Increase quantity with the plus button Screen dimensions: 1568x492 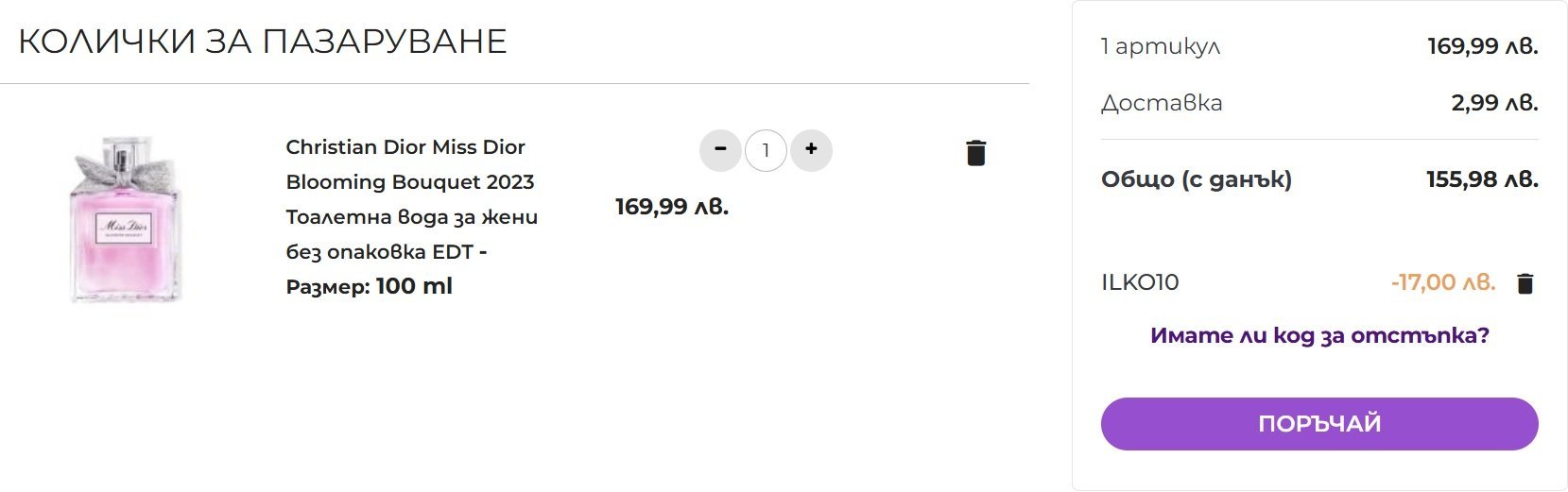pos(811,150)
